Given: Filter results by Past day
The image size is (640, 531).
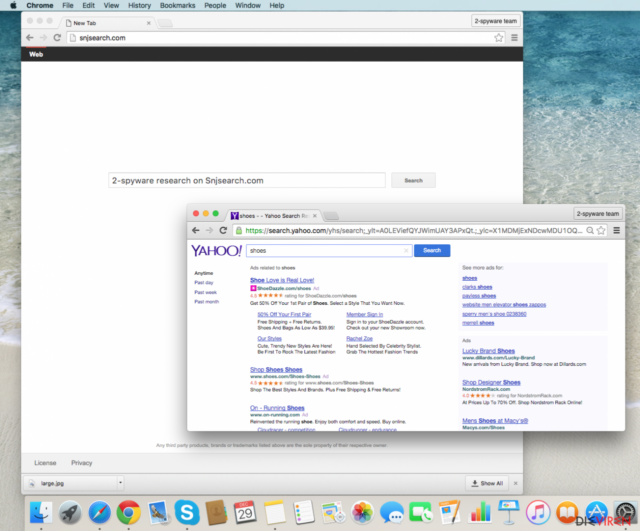Looking at the screenshot, I should pos(204,282).
